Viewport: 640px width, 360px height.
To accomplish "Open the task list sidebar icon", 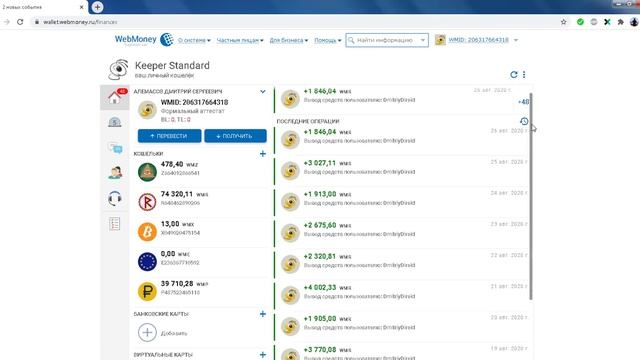I will pos(114,224).
